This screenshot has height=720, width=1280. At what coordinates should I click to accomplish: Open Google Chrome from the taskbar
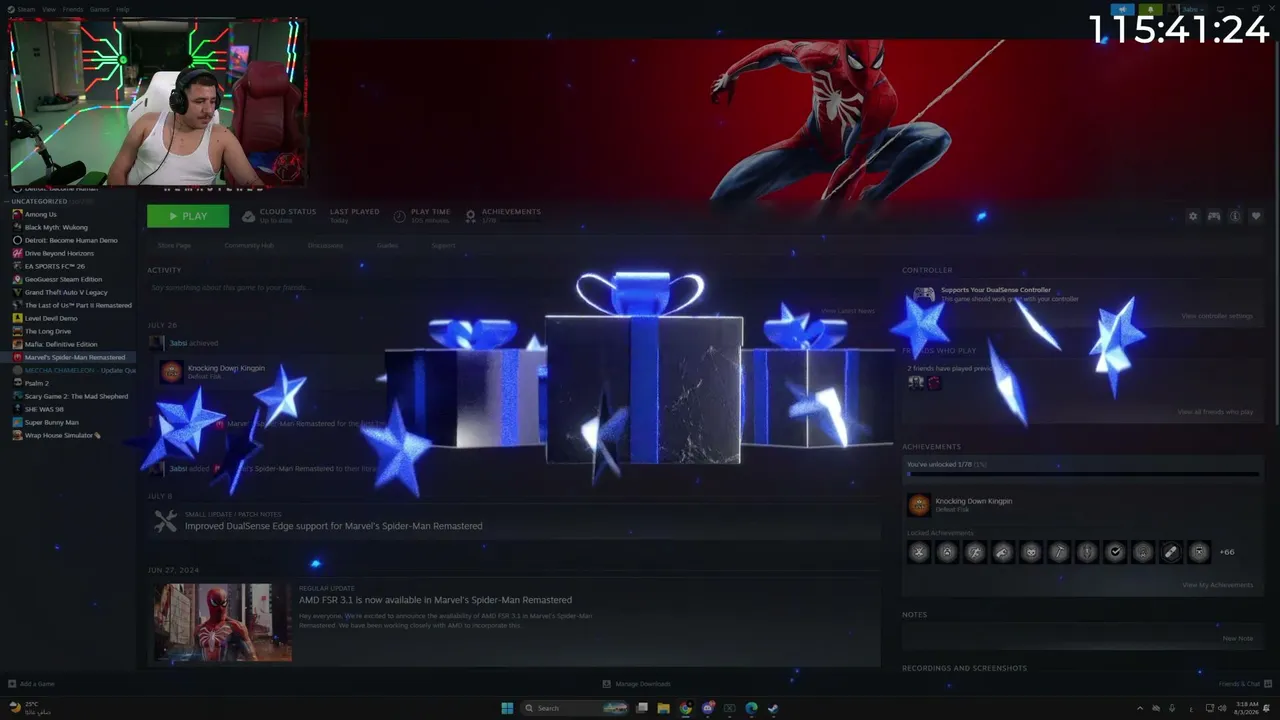685,708
